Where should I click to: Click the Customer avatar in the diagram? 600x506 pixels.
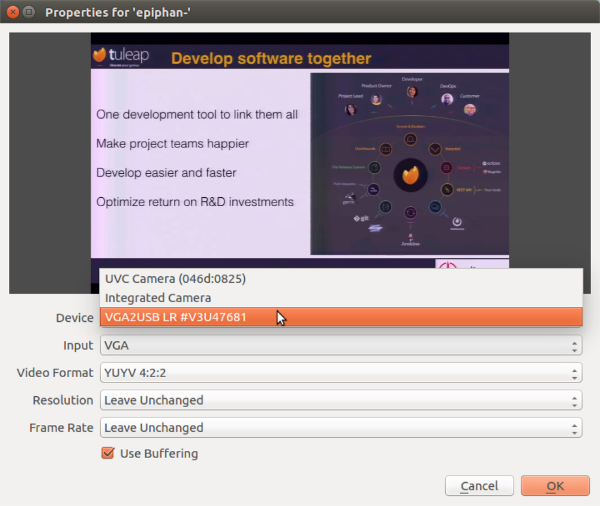[470, 110]
